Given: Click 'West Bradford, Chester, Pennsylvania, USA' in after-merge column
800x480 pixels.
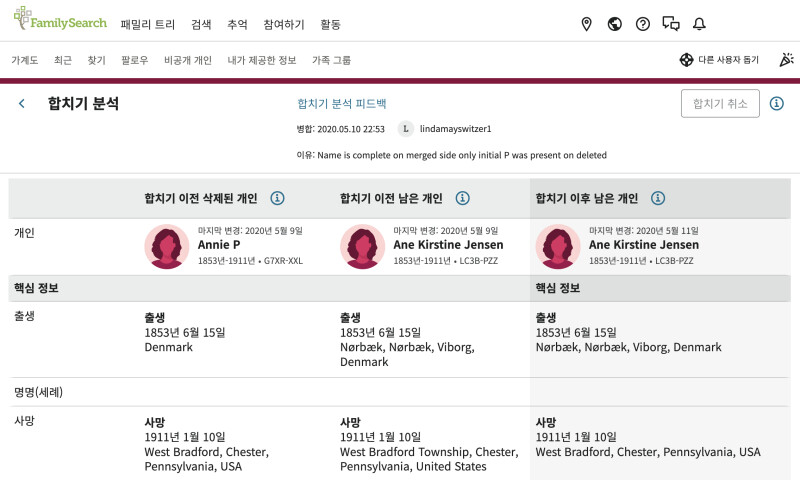Looking at the screenshot, I should (x=648, y=452).
